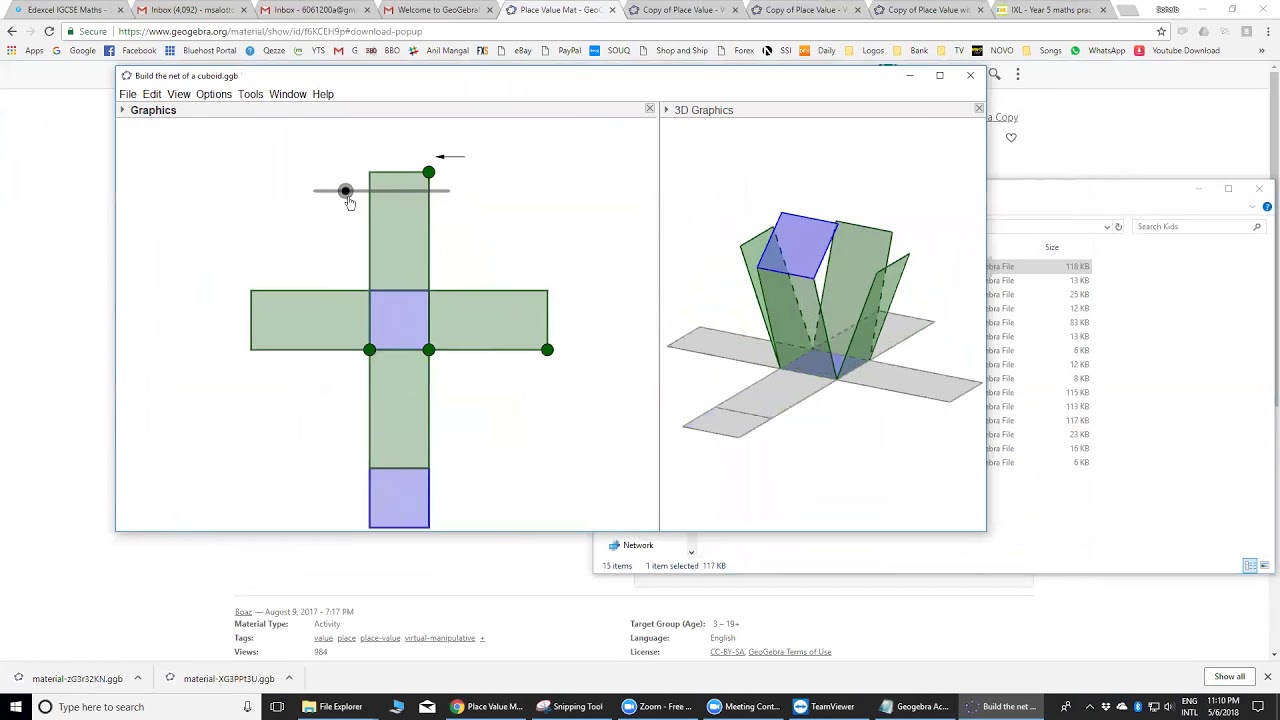
Task: Click Show all downloads button
Action: (1230, 677)
